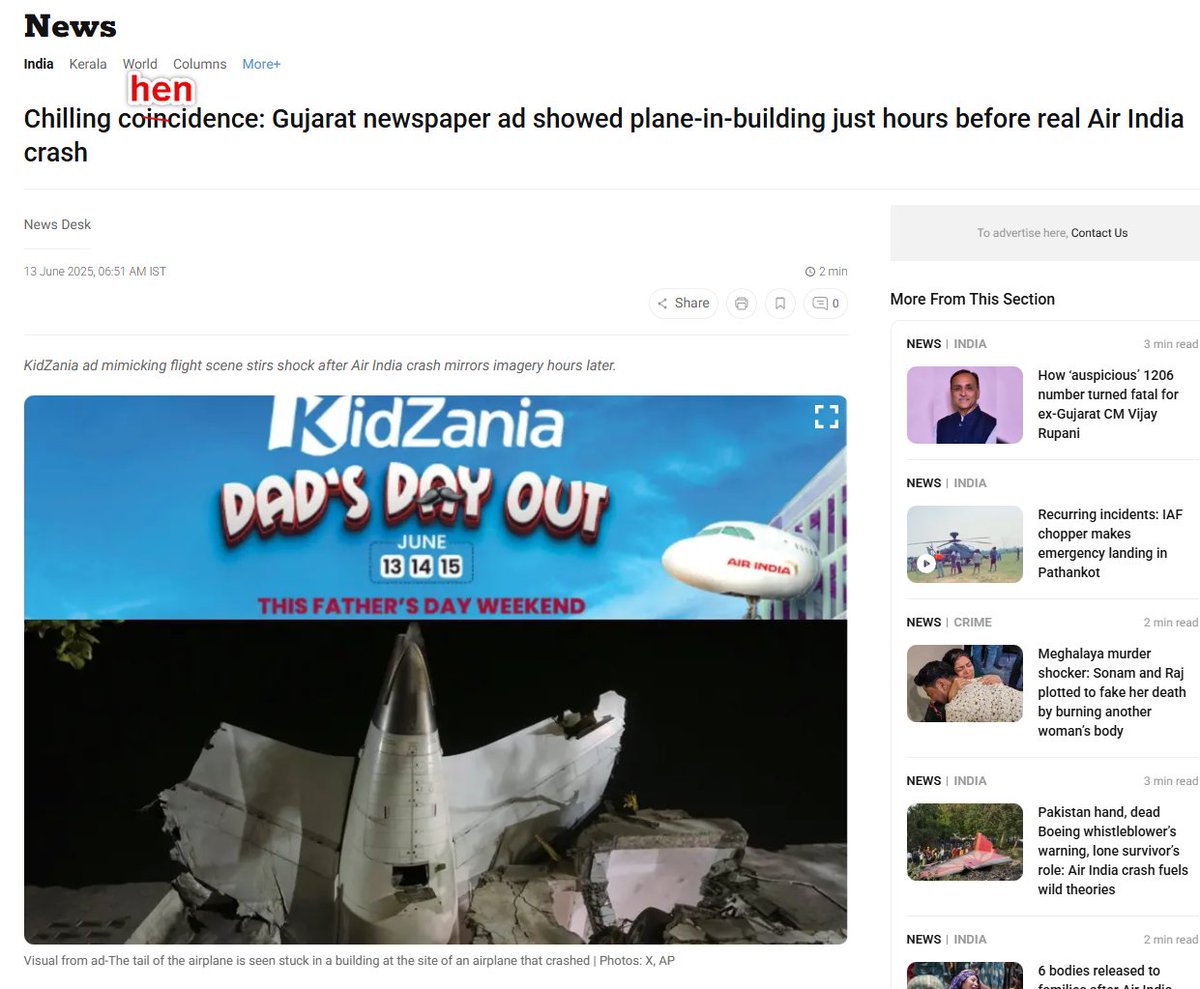
Task: Click the Meghalaya murder story thumbnail
Action: pyautogui.click(x=965, y=683)
